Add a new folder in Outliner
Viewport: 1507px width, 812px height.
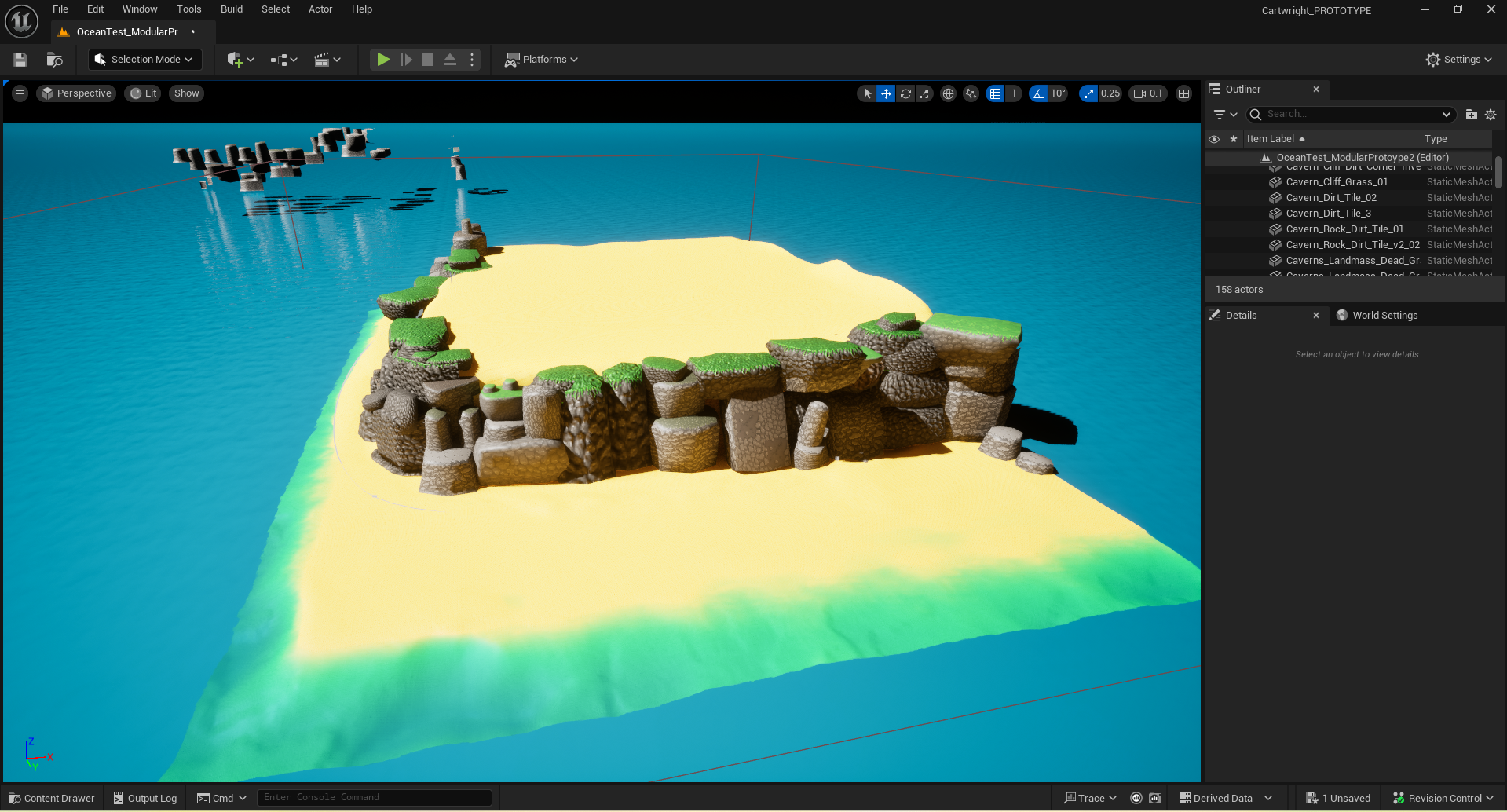(x=1472, y=115)
